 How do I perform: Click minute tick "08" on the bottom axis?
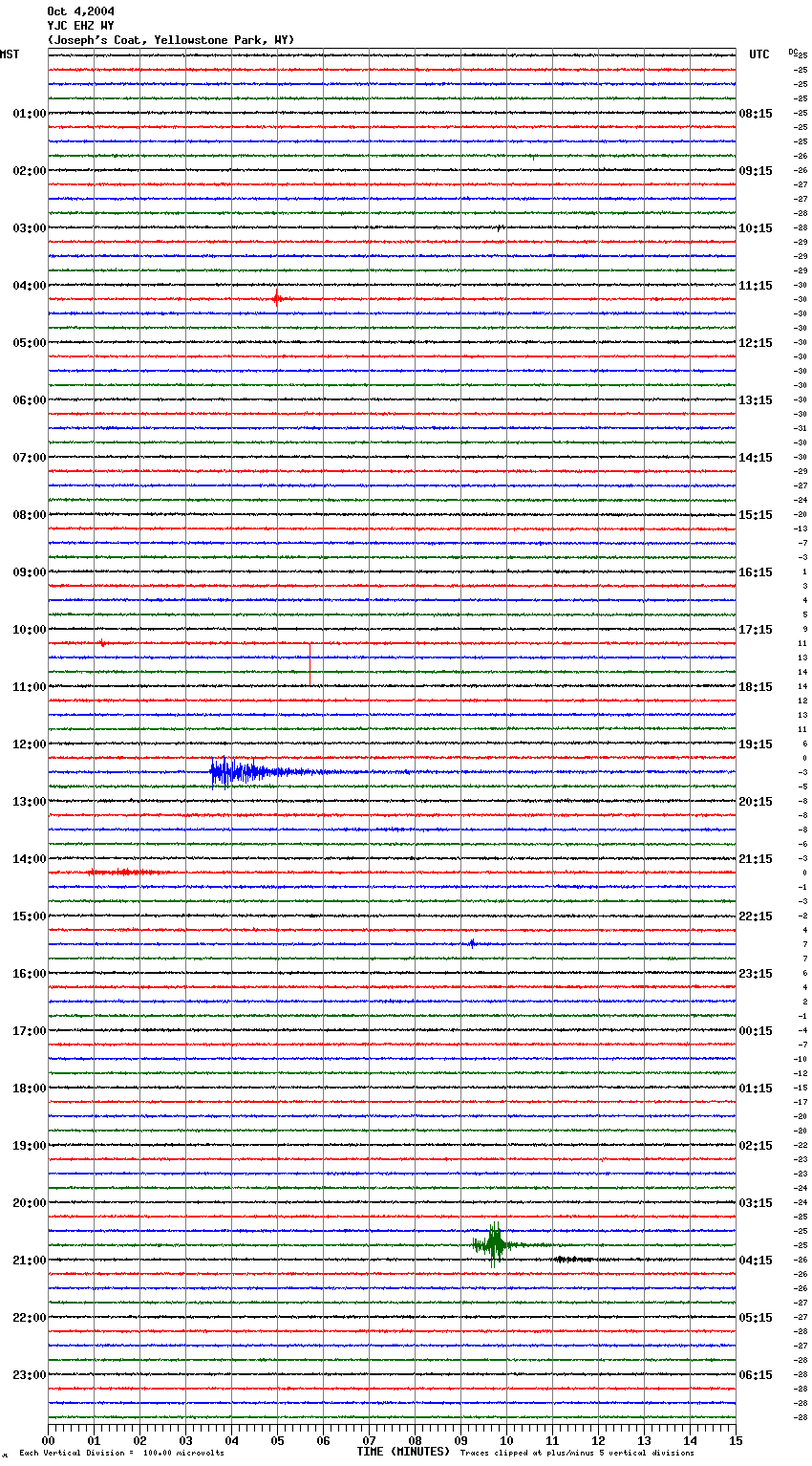415,1441
